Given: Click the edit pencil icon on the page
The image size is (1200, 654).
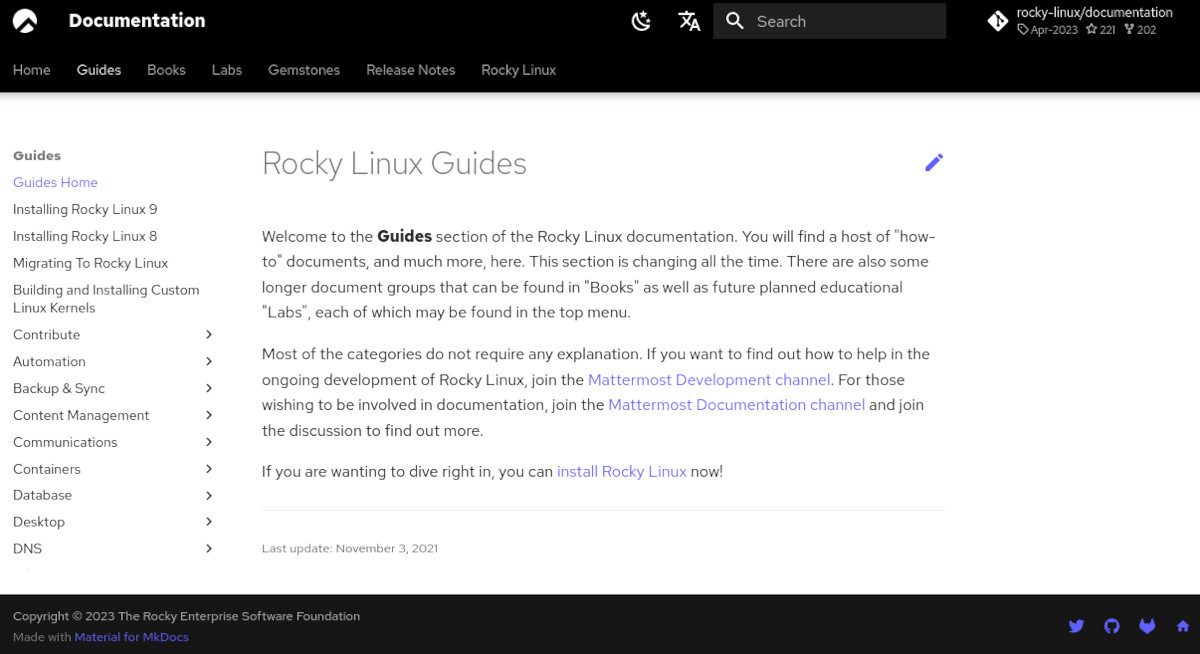Looking at the screenshot, I should click(x=934, y=162).
